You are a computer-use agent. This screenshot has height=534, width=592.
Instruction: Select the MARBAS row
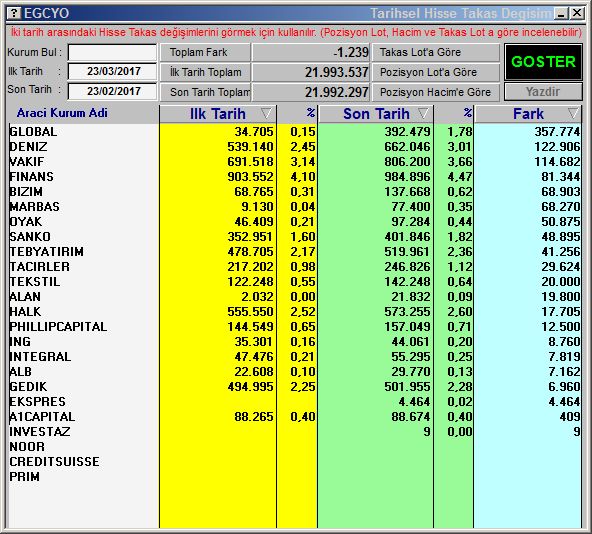click(x=294, y=207)
